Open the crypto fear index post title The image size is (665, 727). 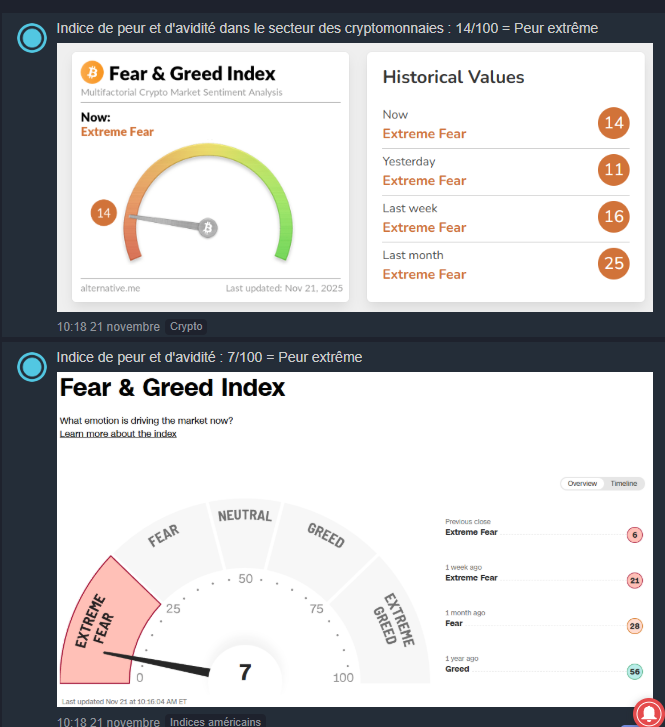(x=327, y=28)
